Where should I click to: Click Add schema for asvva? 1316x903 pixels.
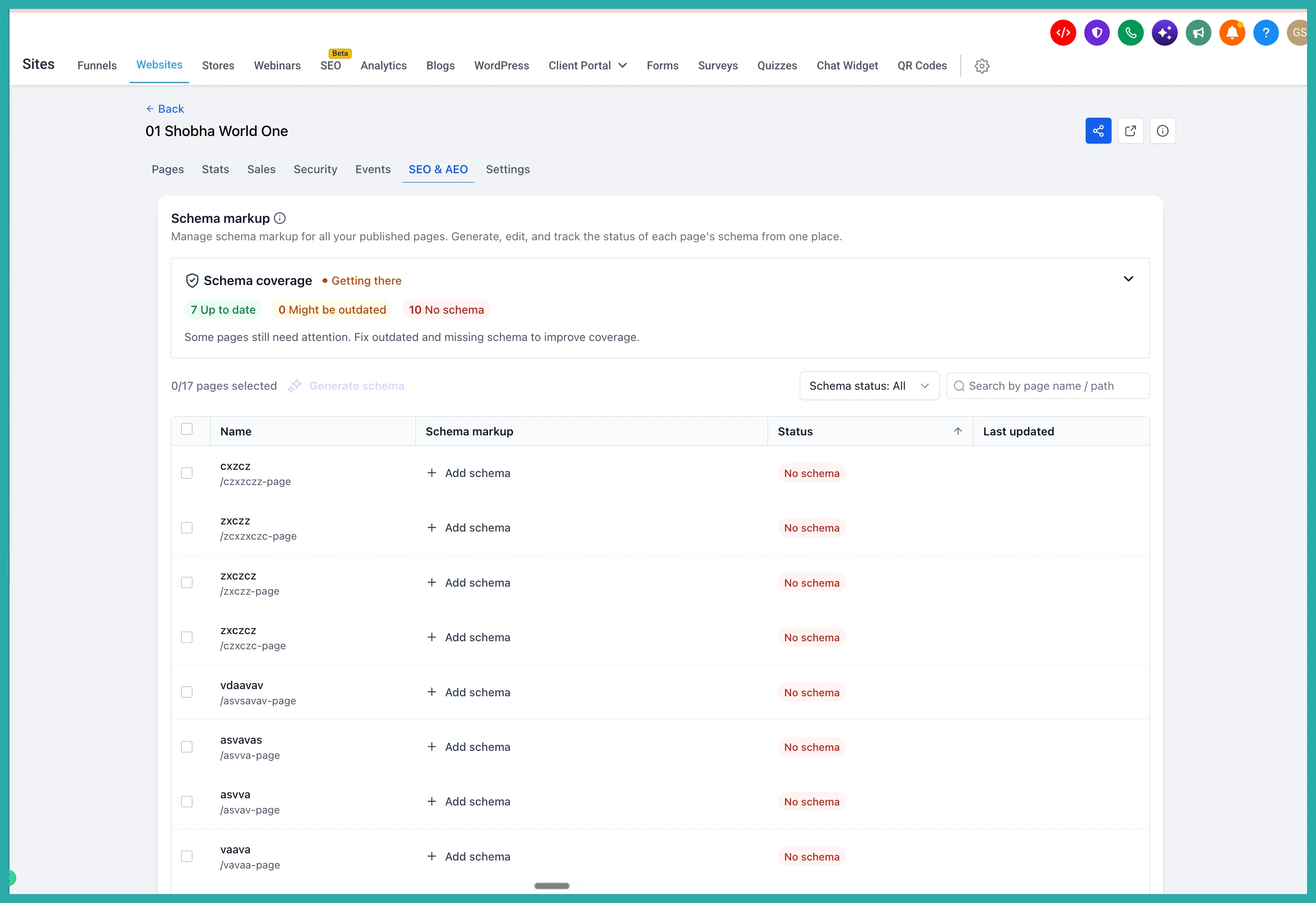[x=468, y=801]
